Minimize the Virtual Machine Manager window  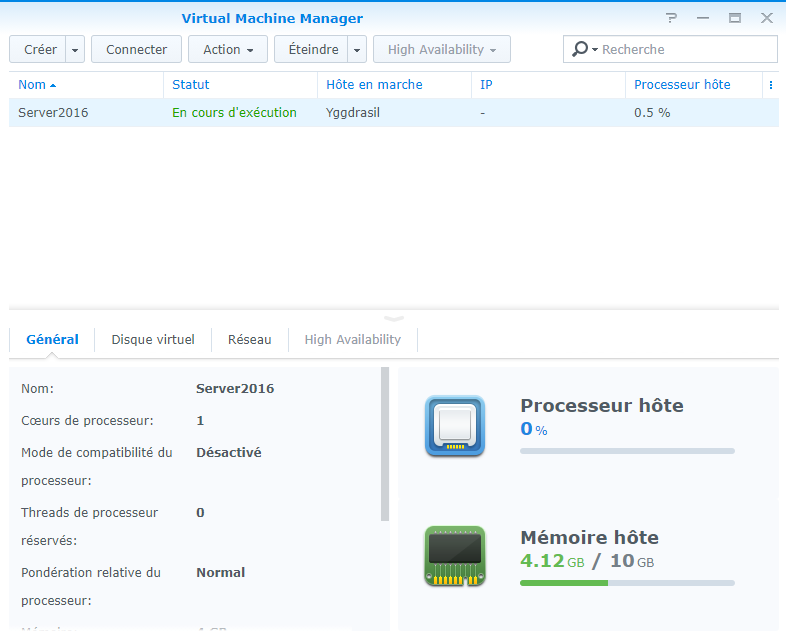(703, 18)
